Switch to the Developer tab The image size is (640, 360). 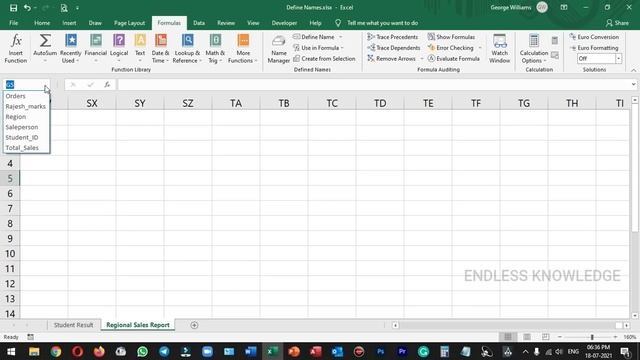[284, 23]
